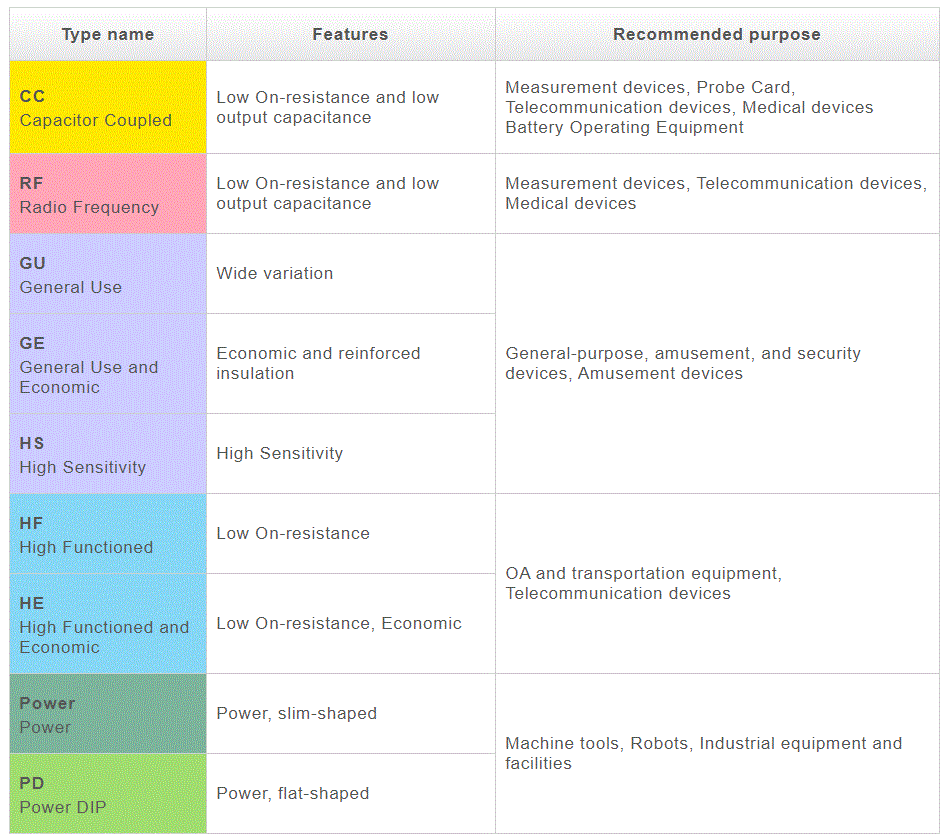949x839 pixels.
Task: Click the GE General Use and Economic label
Action: 89,365
